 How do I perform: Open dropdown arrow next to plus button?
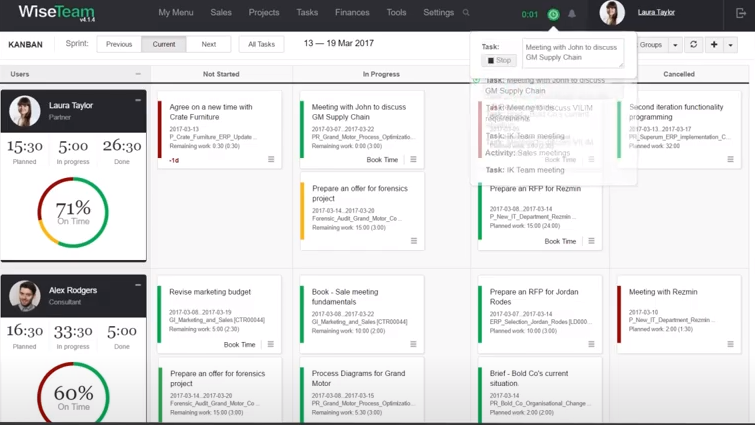[730, 45]
